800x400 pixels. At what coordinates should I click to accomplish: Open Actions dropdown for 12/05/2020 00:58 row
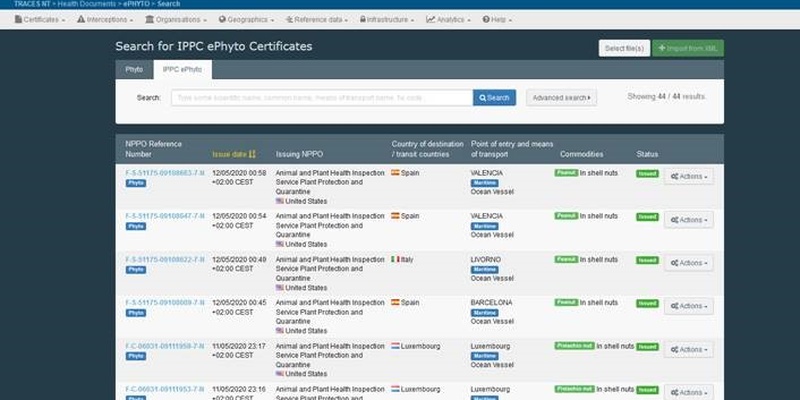(689, 177)
